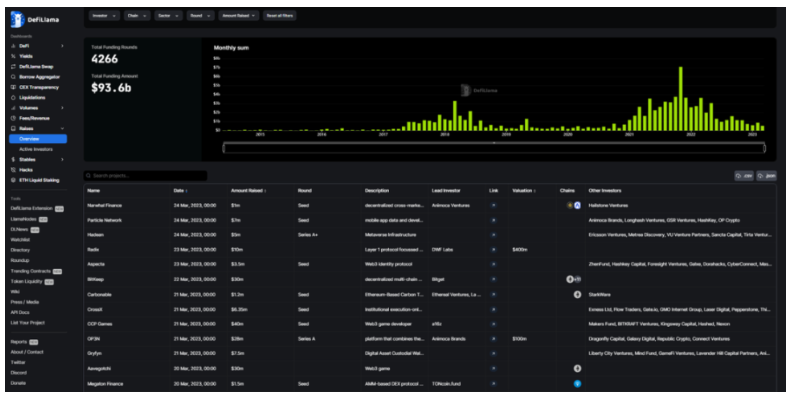Click the chain icon in Aavegotchi row
Screen dimensions: 791x395
click(x=577, y=369)
